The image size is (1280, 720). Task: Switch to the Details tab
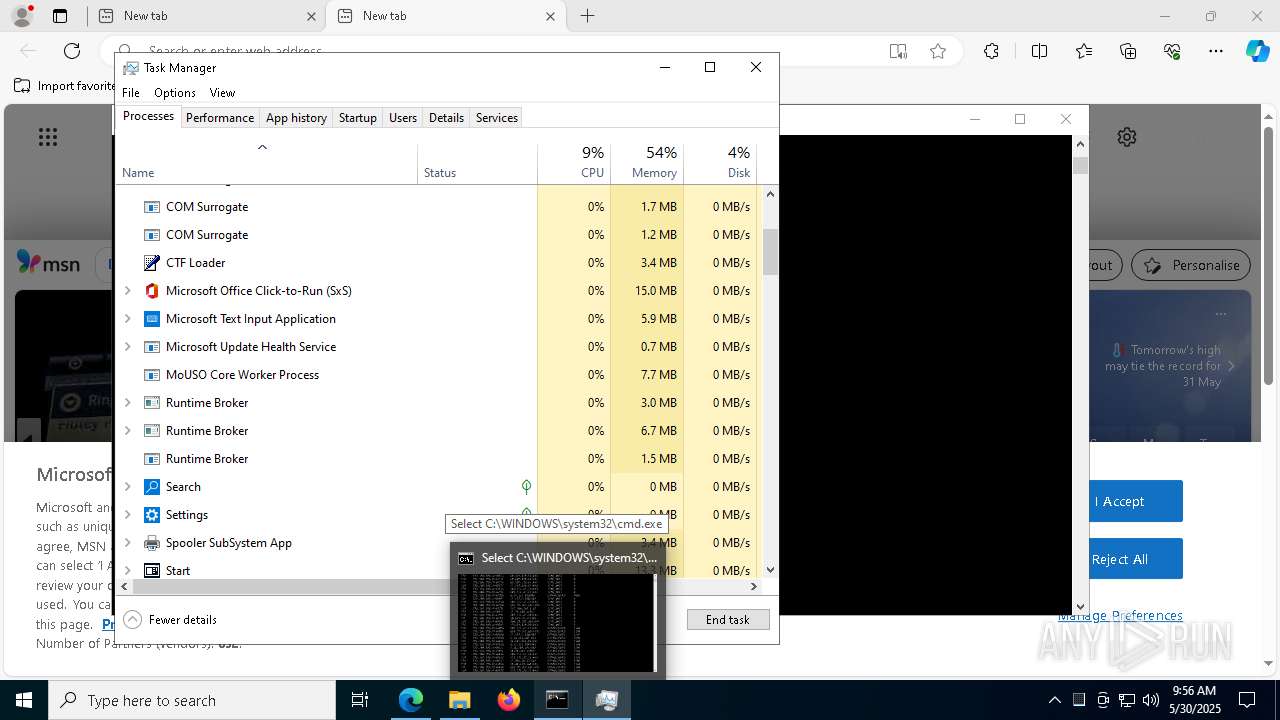pyautogui.click(x=446, y=118)
